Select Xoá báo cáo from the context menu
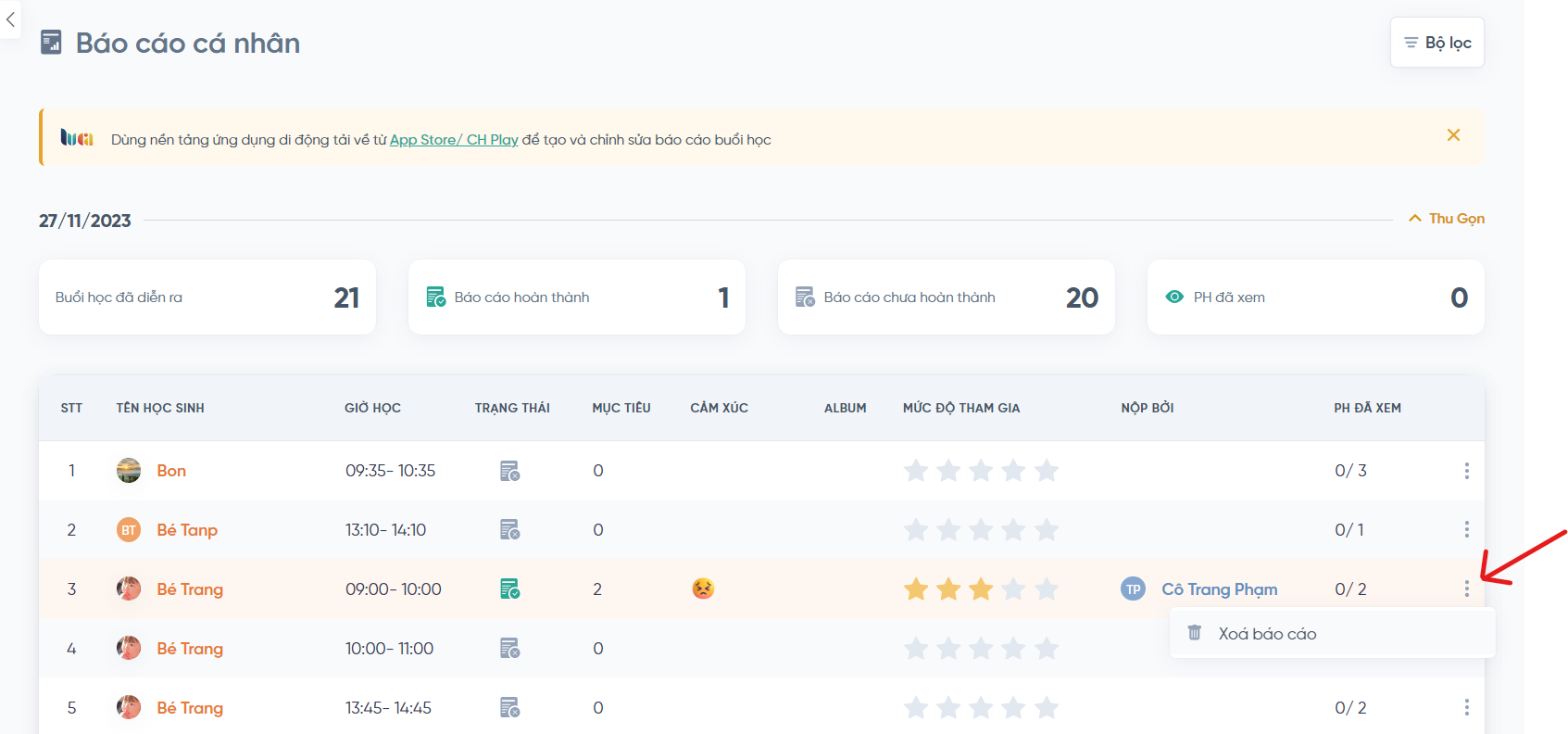 point(1266,634)
